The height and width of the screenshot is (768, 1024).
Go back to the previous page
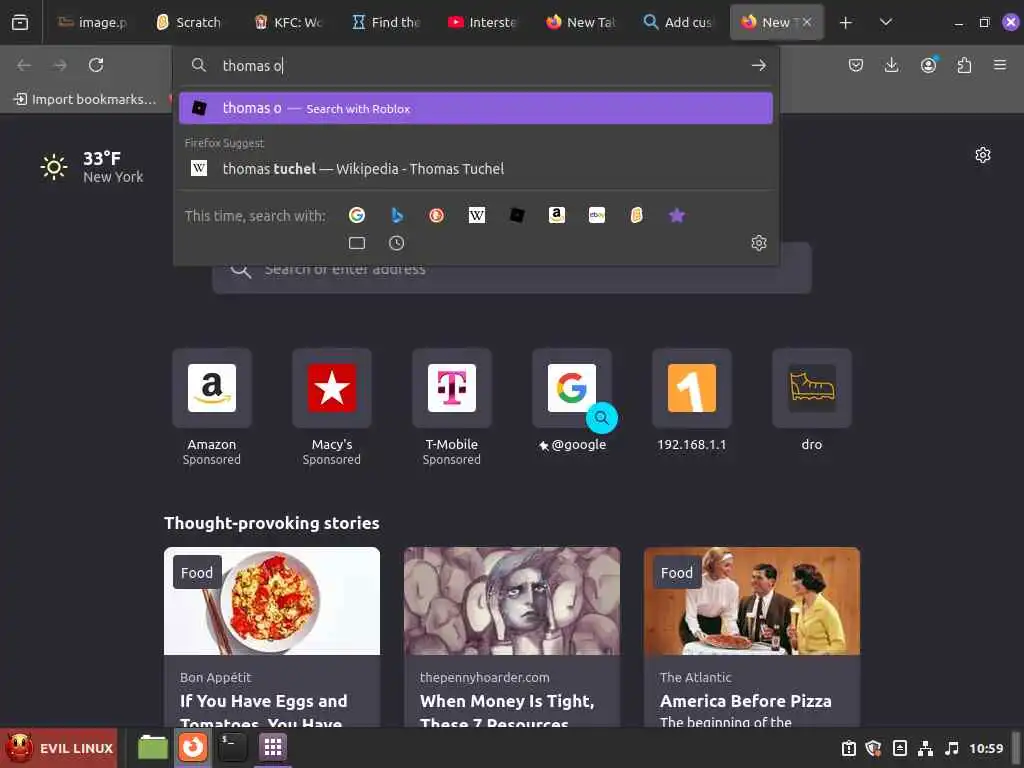coord(24,65)
